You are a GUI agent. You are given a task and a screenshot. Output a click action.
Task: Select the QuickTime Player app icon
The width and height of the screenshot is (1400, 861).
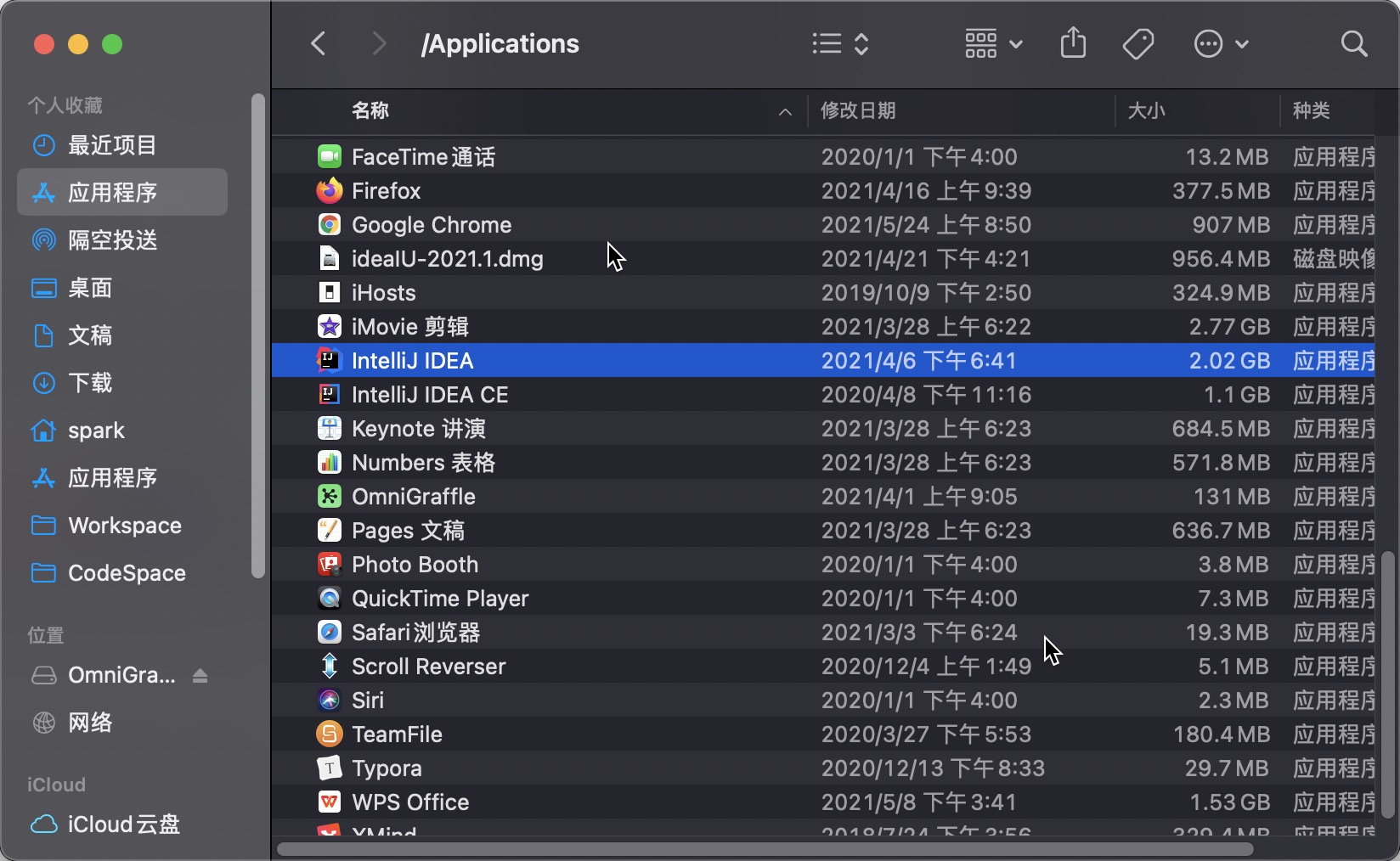tap(330, 599)
